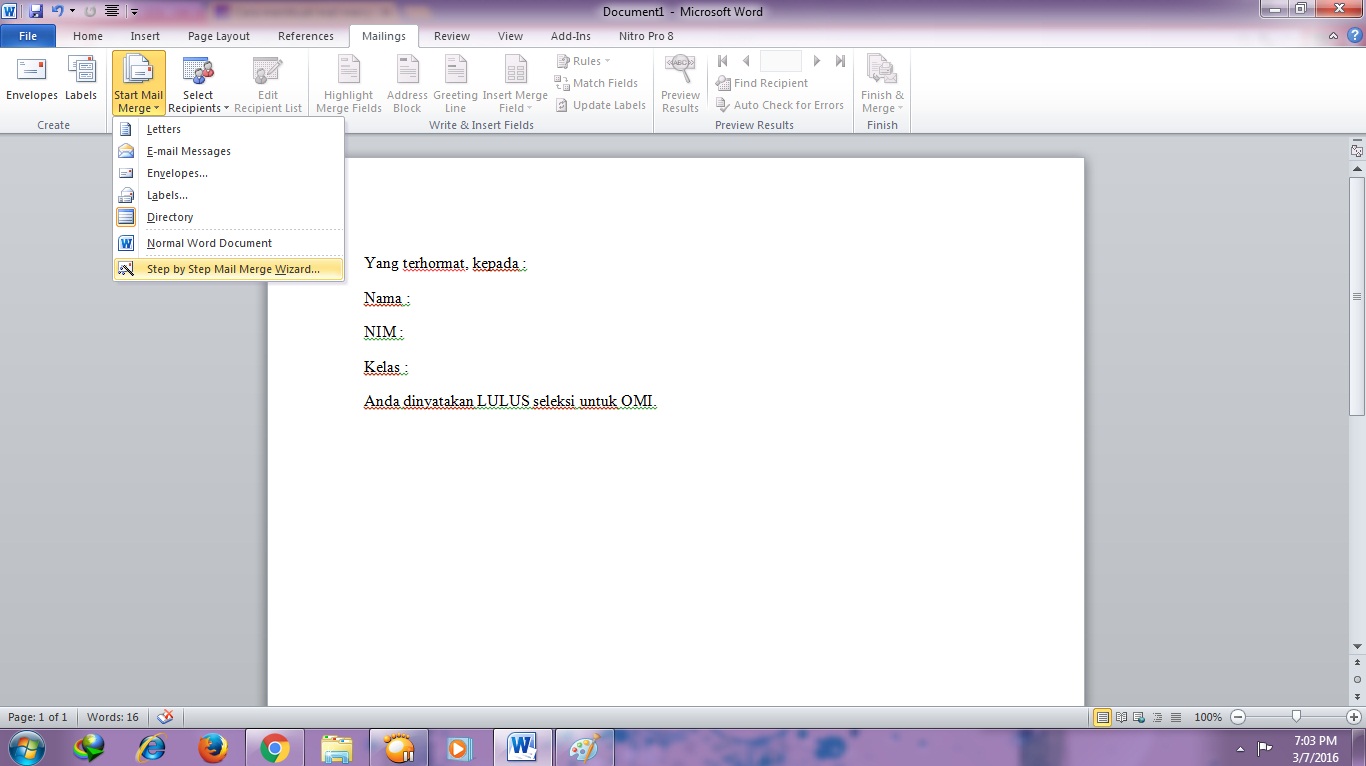Open Internet Explorer from taskbar

[x=151, y=747]
